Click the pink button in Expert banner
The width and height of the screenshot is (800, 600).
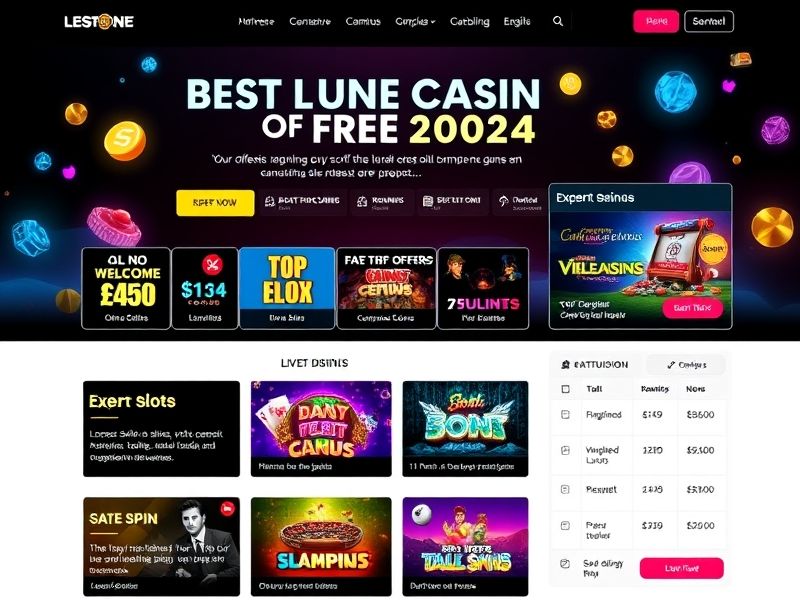692,308
